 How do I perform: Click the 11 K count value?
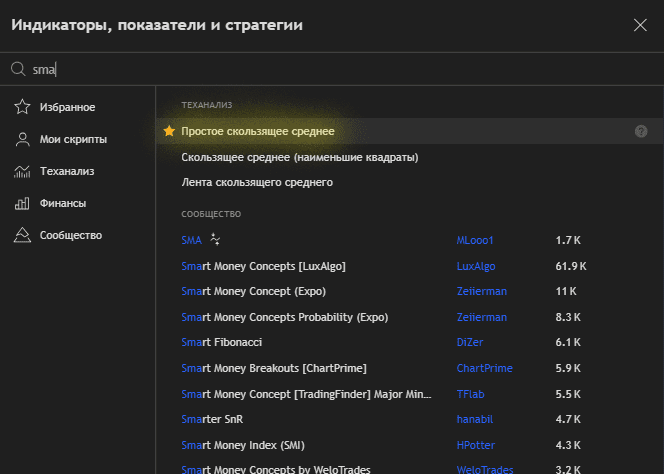point(566,291)
